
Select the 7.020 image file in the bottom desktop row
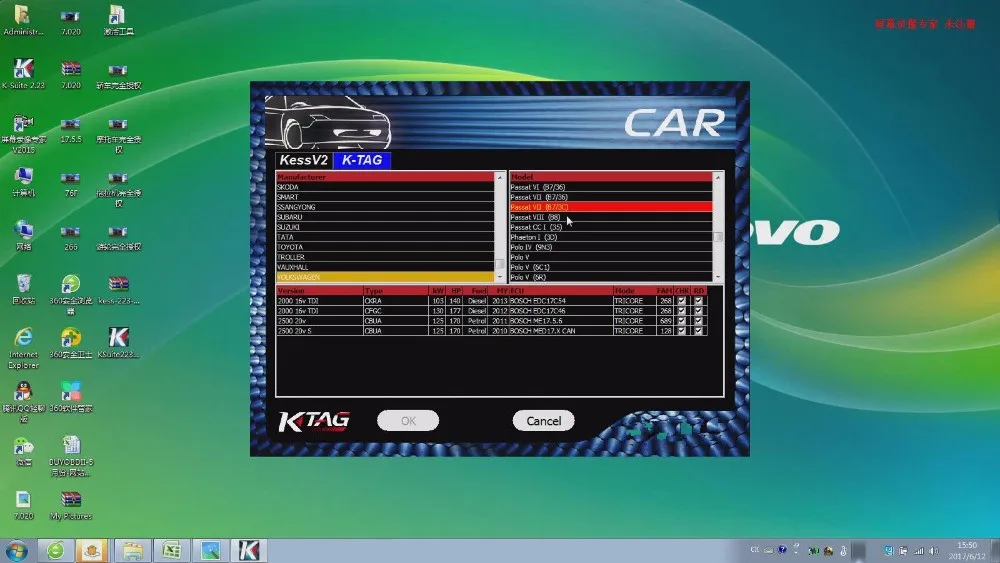[x=24, y=504]
